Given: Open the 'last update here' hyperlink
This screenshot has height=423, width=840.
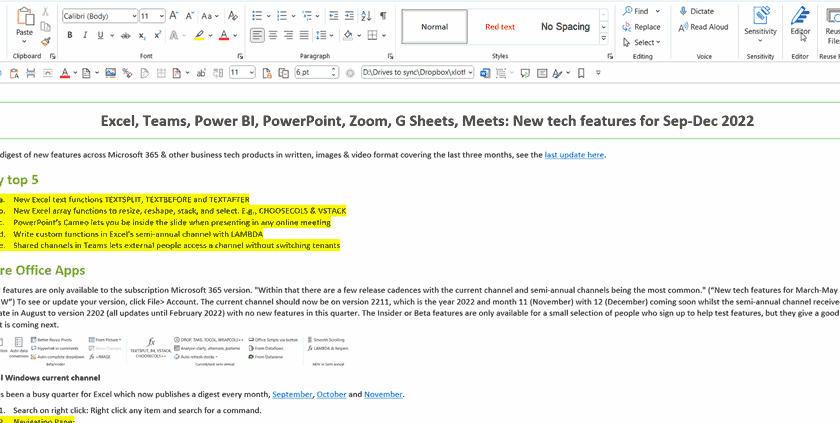Looking at the screenshot, I should pyautogui.click(x=574, y=155).
